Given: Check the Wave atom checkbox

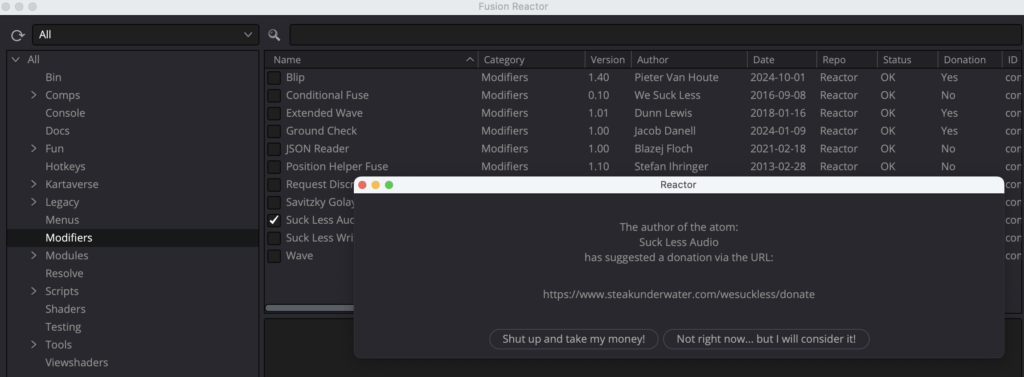Looking at the screenshot, I should point(274,256).
